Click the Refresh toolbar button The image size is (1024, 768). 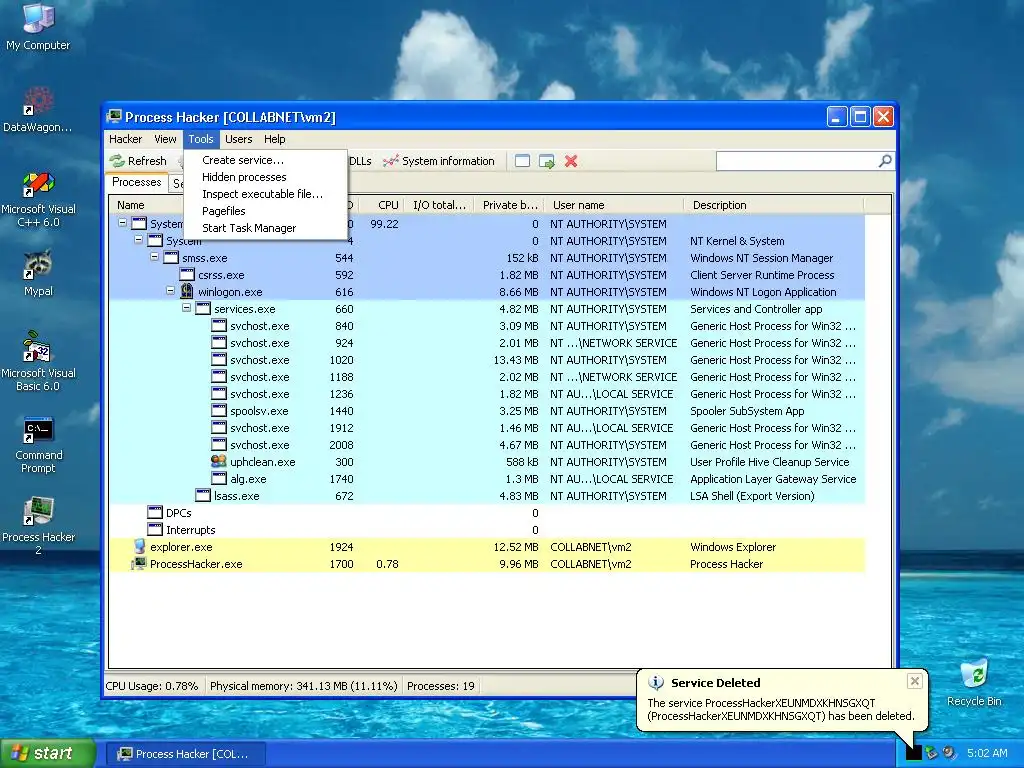[x=138, y=161]
